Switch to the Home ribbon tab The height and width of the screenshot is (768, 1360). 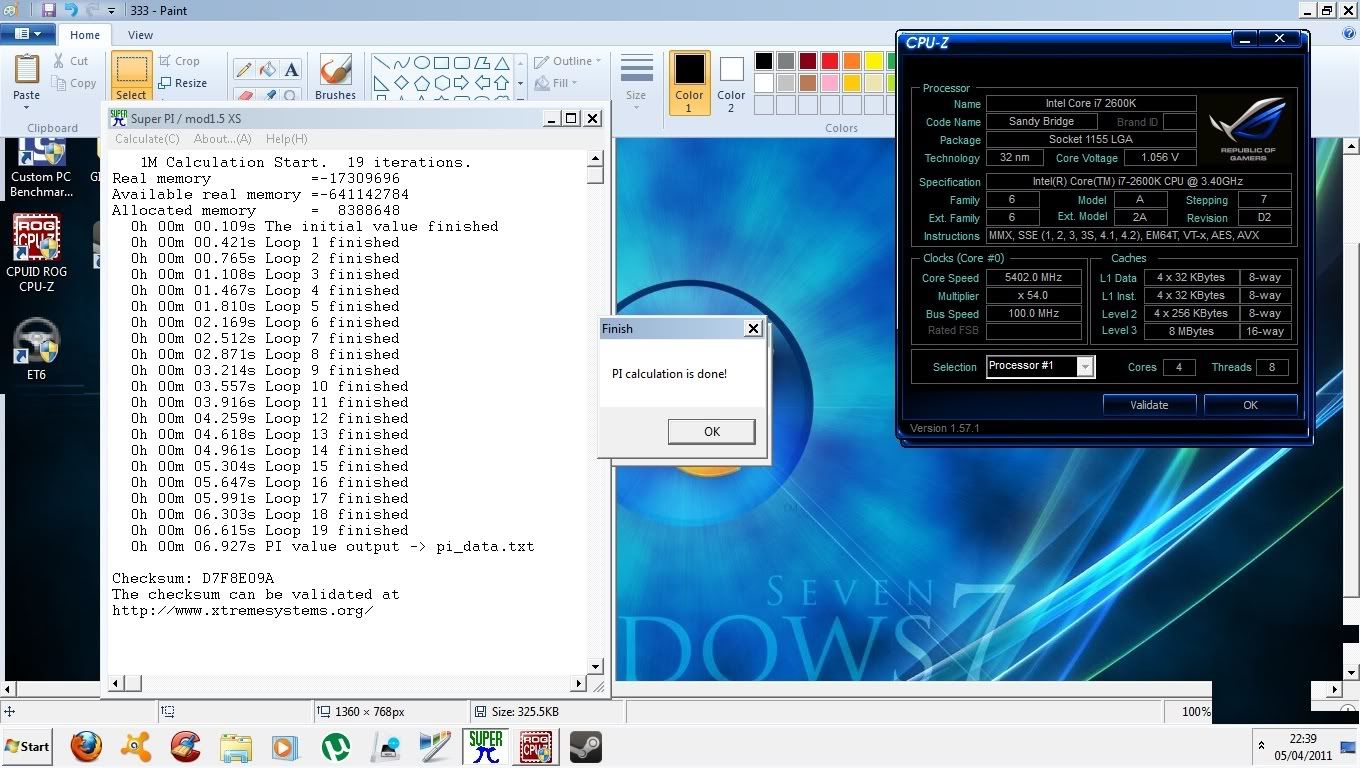click(x=85, y=34)
